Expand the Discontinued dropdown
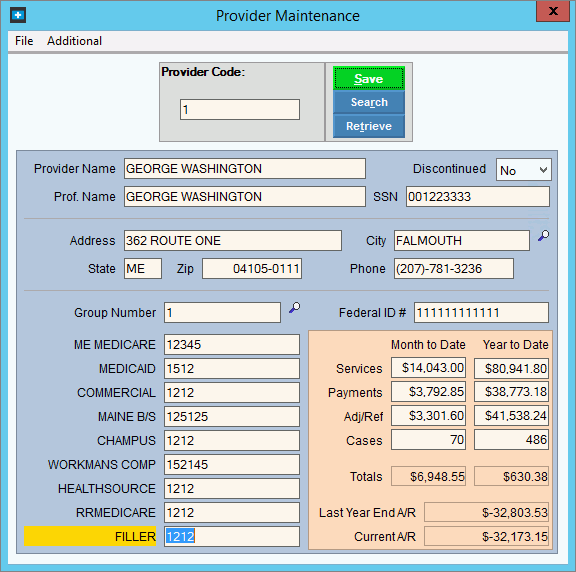576x572 pixels. click(523, 170)
